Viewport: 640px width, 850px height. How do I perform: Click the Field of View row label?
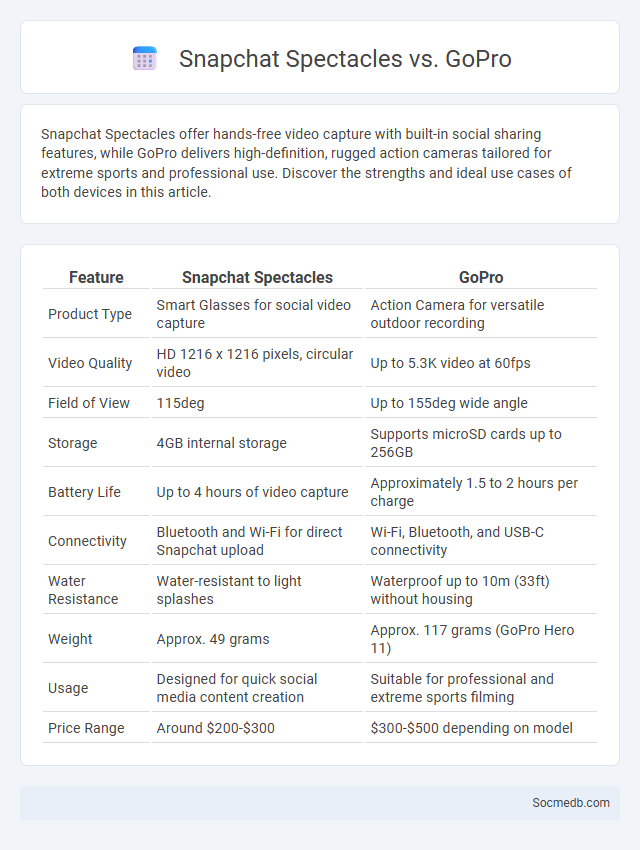[89, 403]
